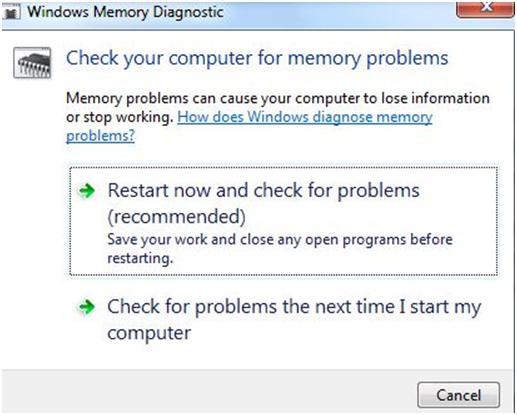Open How does Windows diagnose memory link

305,117
